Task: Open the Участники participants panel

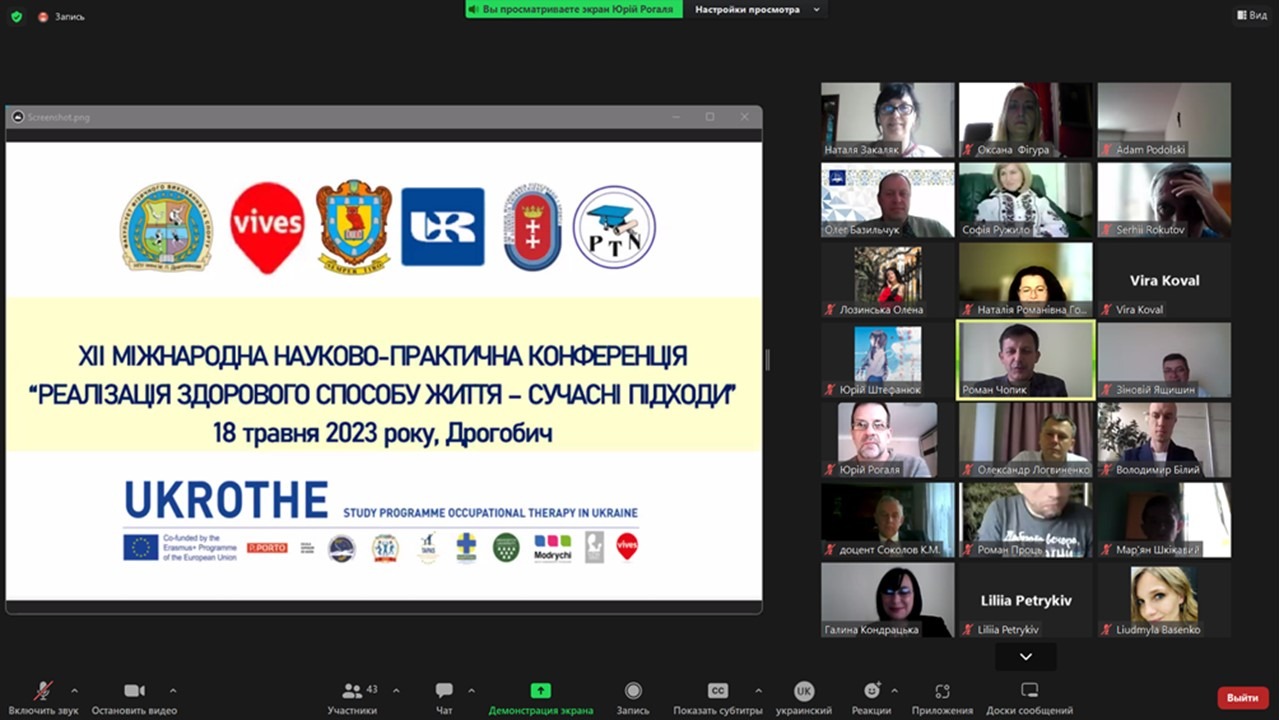Action: pos(352,691)
